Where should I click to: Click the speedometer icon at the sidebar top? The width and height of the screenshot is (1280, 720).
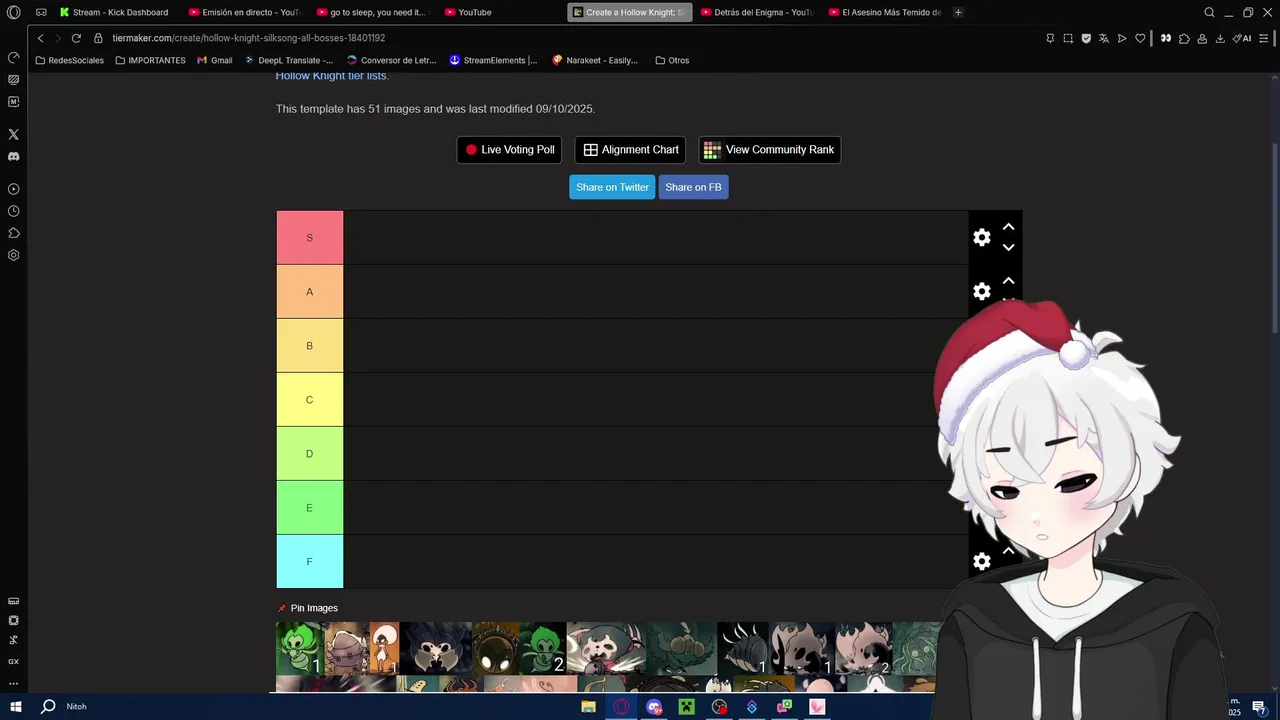tap(13, 57)
